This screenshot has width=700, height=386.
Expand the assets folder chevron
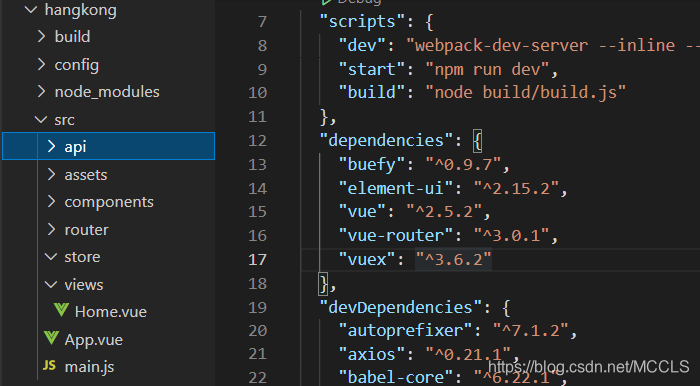(x=52, y=174)
